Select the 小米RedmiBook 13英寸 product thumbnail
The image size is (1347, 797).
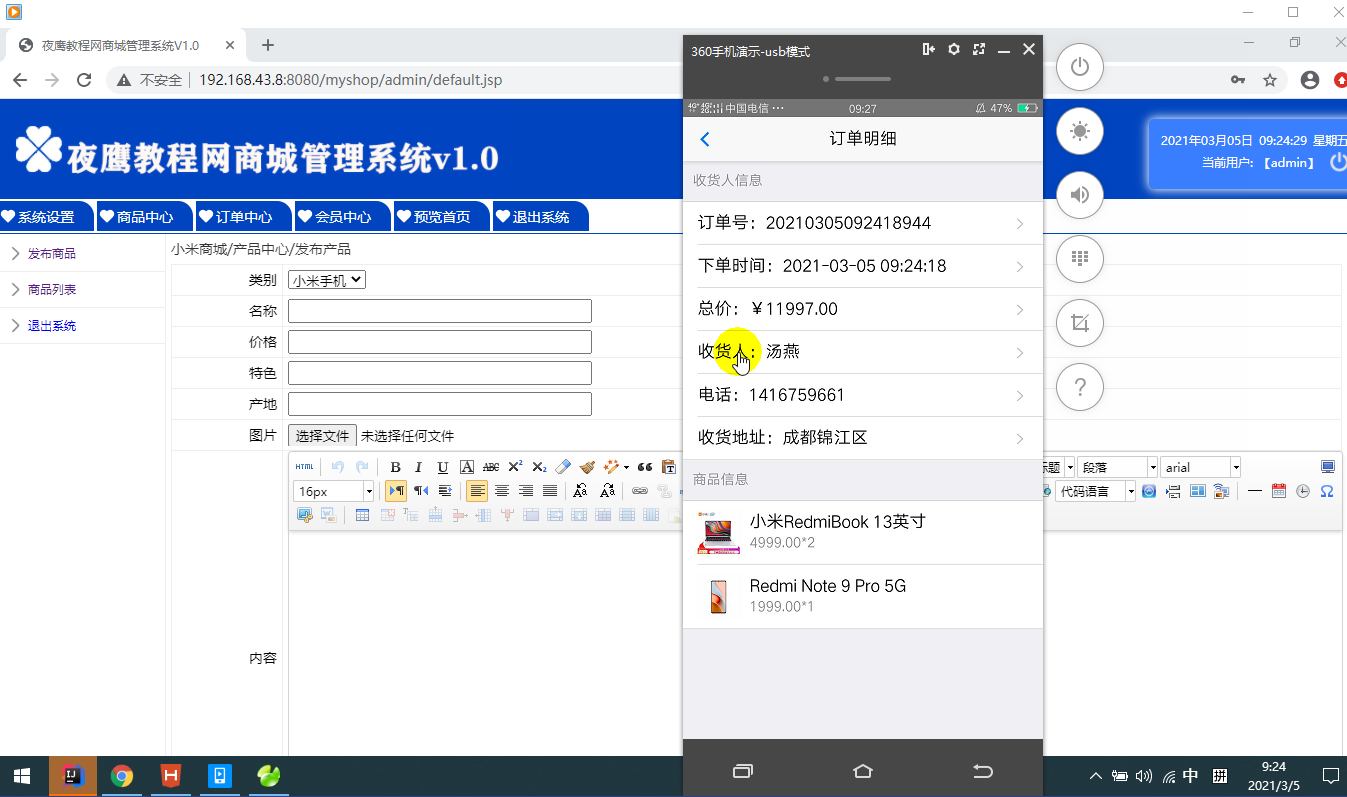click(x=717, y=532)
